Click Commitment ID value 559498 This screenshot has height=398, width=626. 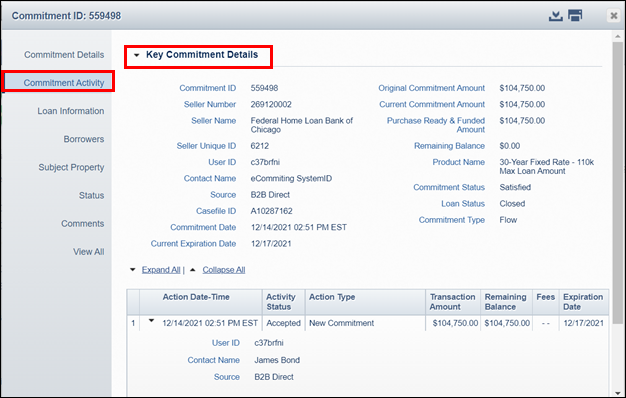click(264, 88)
